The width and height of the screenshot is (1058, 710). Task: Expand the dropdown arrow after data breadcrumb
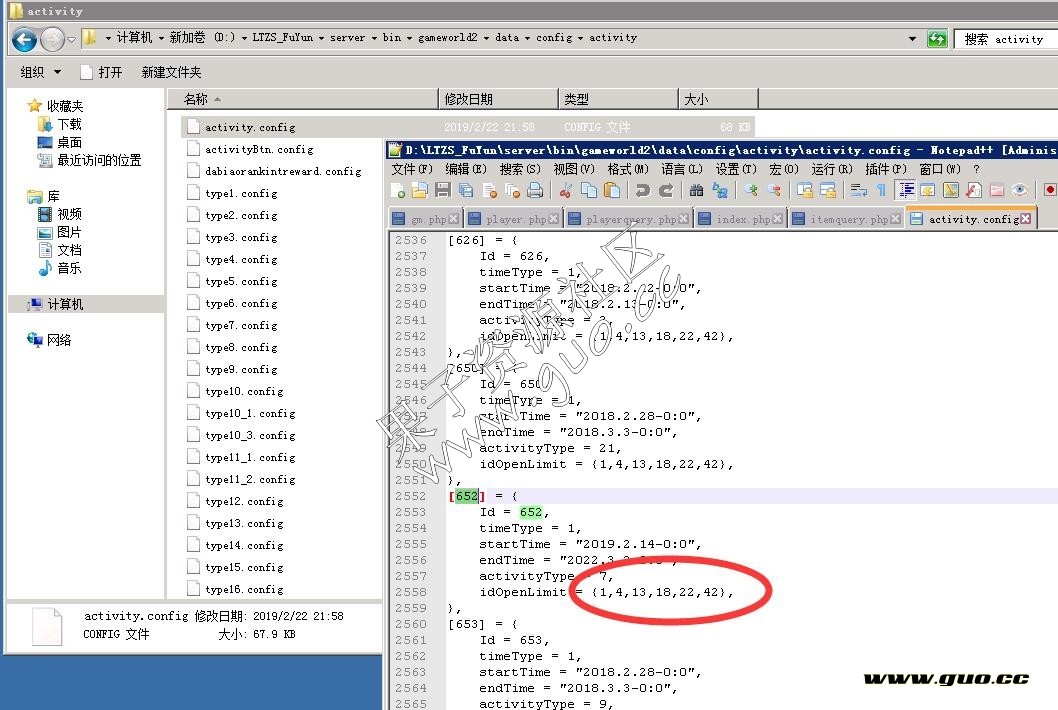(527, 38)
